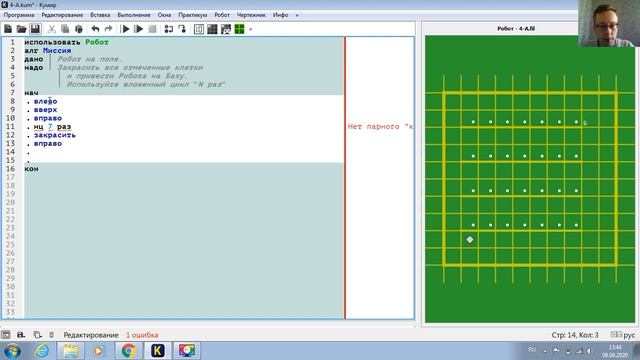Click the Step into toolbar icon
Viewport: 640px width, 360px height.
(x=182, y=29)
